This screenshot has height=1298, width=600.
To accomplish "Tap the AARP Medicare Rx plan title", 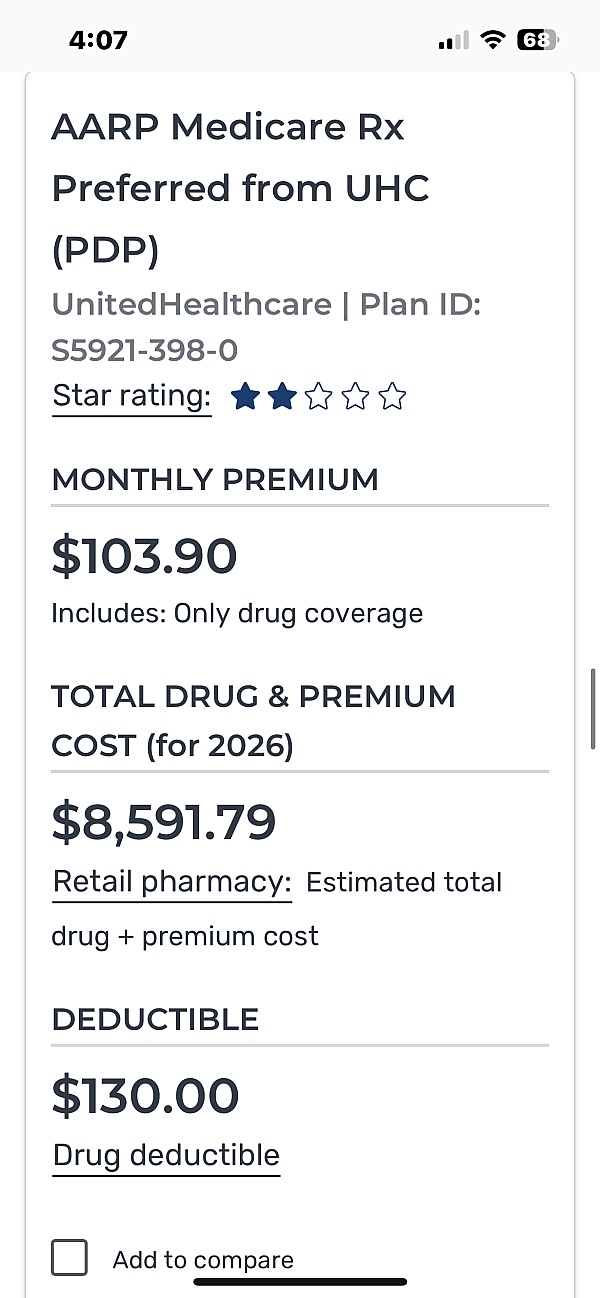I will (x=240, y=188).
